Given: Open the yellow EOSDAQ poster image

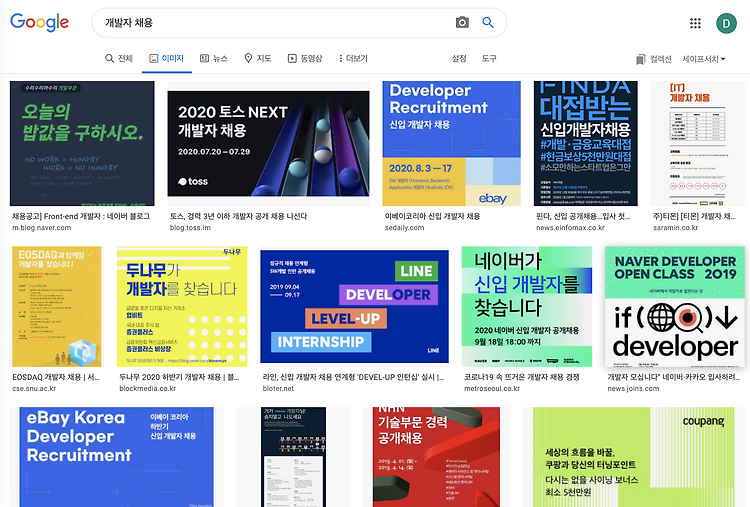Looking at the screenshot, I should click(x=56, y=307).
